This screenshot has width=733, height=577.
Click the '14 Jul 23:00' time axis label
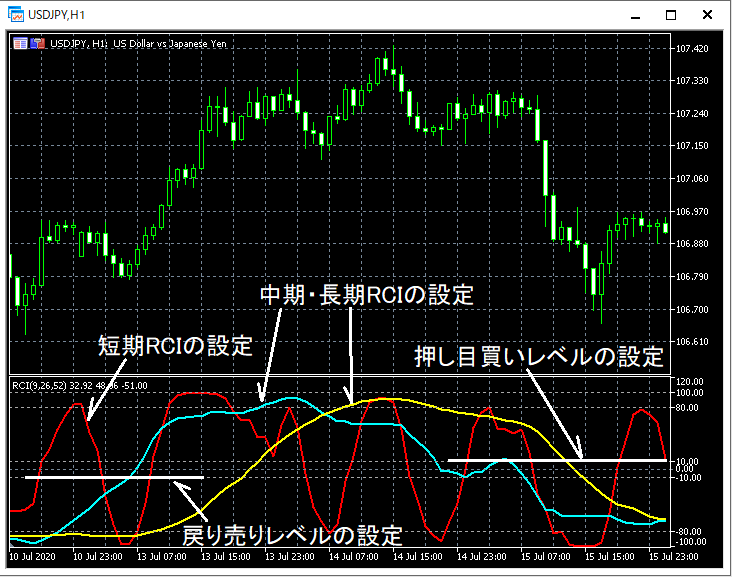[481, 557]
